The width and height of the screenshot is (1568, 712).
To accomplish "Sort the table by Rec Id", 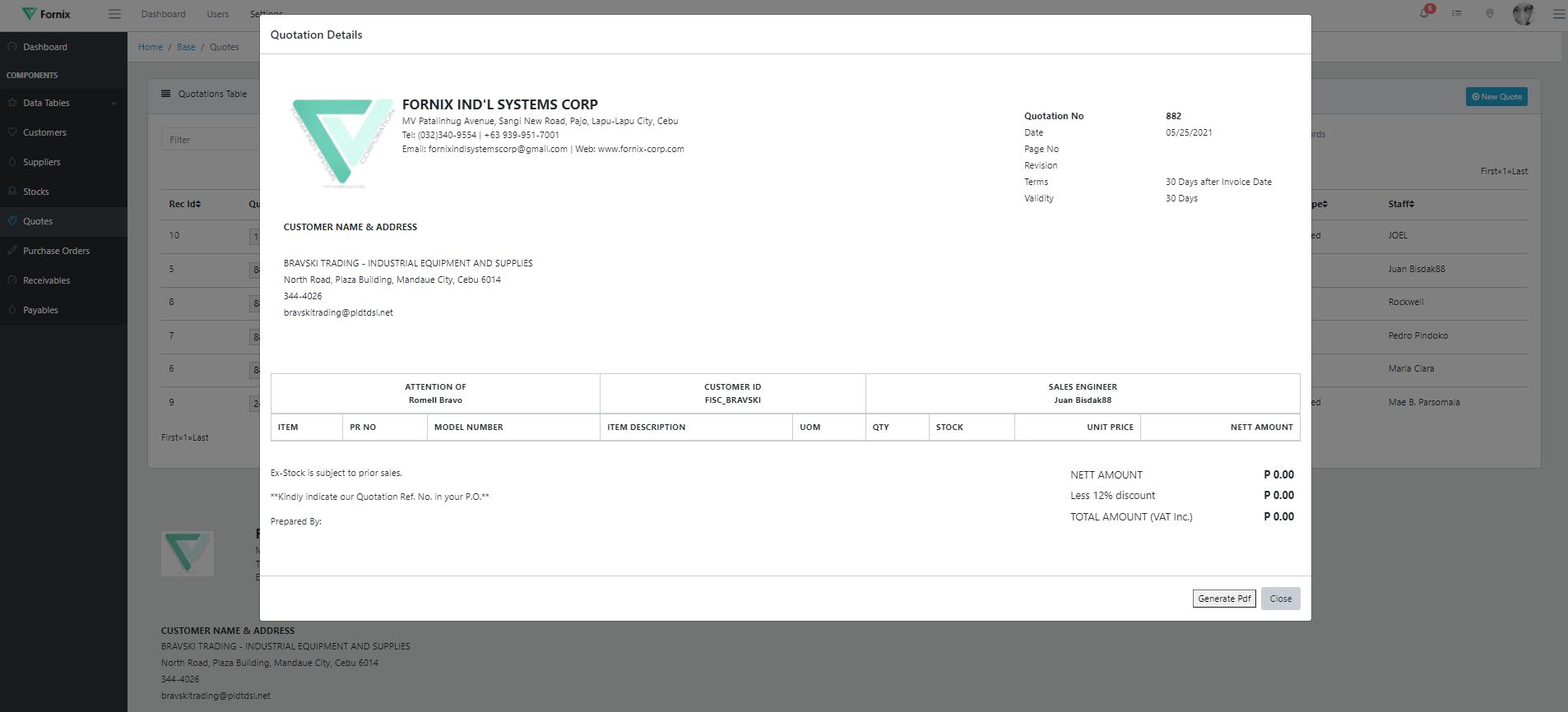I will 185,204.
